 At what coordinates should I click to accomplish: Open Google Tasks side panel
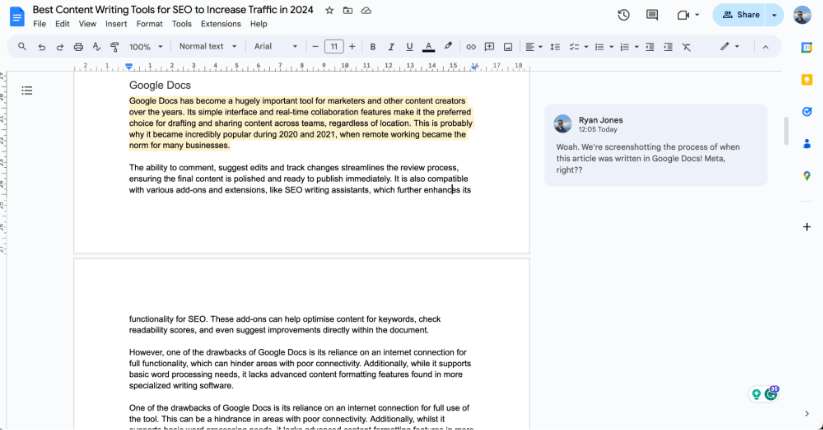pos(807,111)
